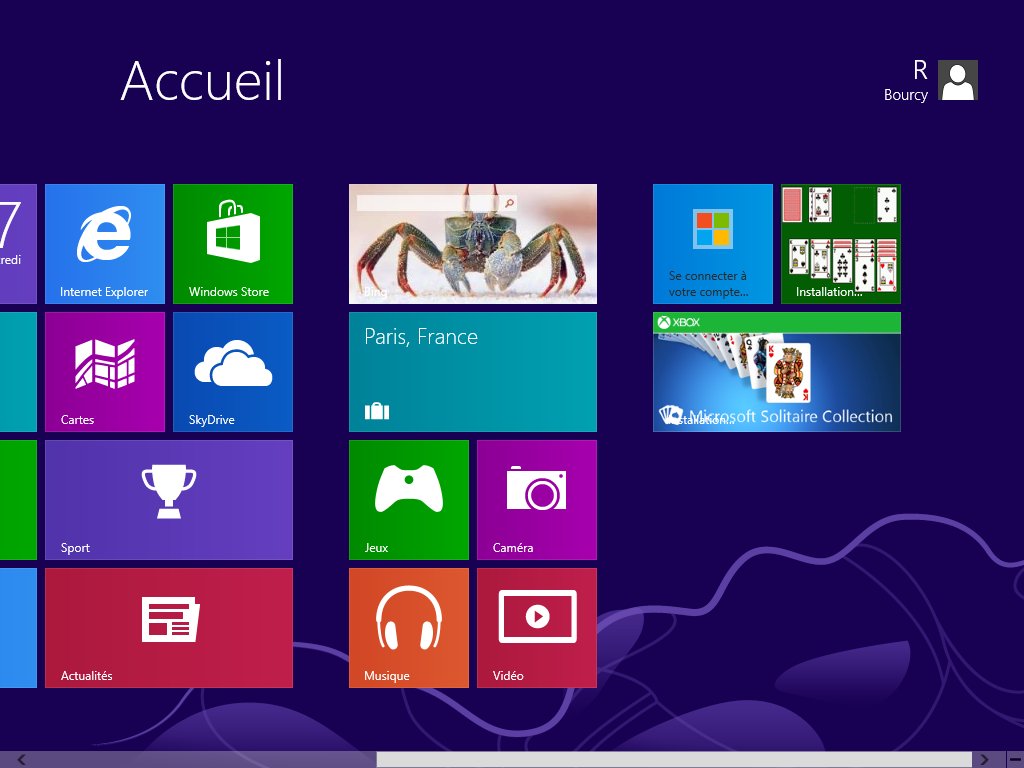Open the Musique headphones tile
1024x768 pixels.
tap(409, 628)
